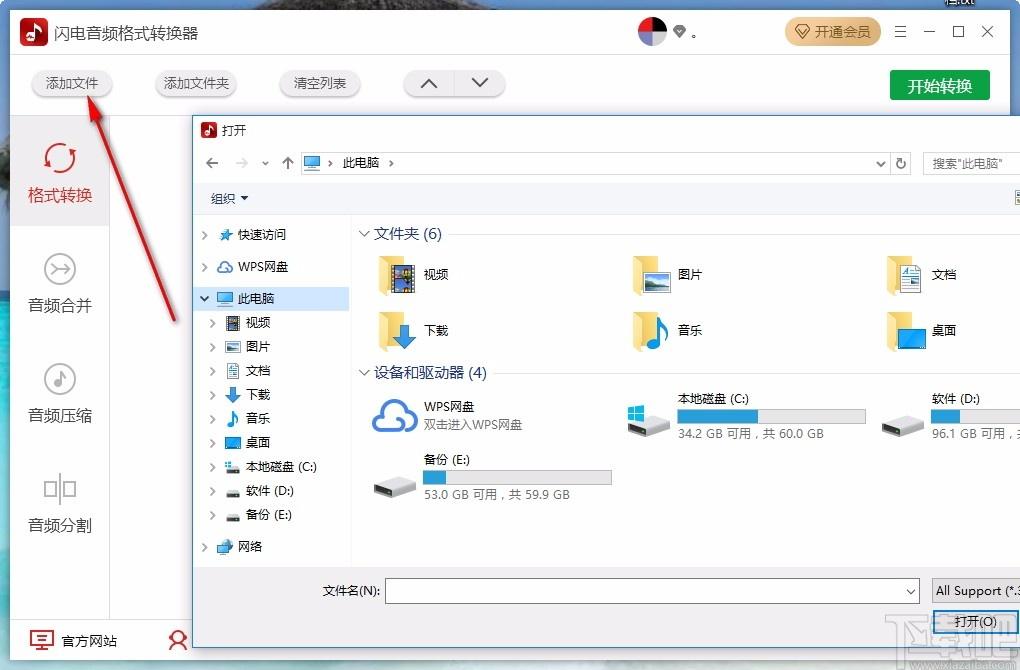Select the 桌面 folder icon
This screenshot has height=670, width=1020.
click(x=906, y=331)
